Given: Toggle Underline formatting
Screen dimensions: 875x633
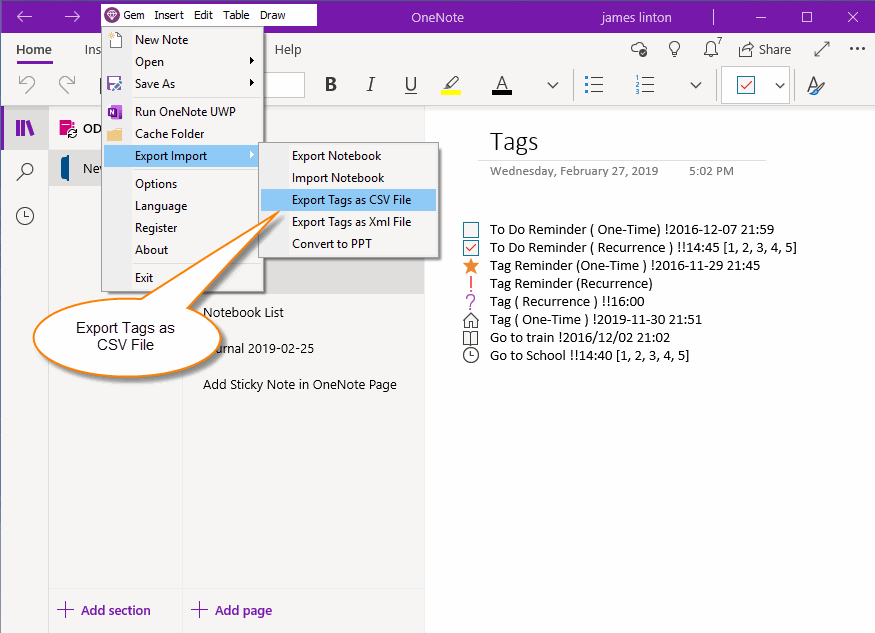Looking at the screenshot, I should 411,85.
